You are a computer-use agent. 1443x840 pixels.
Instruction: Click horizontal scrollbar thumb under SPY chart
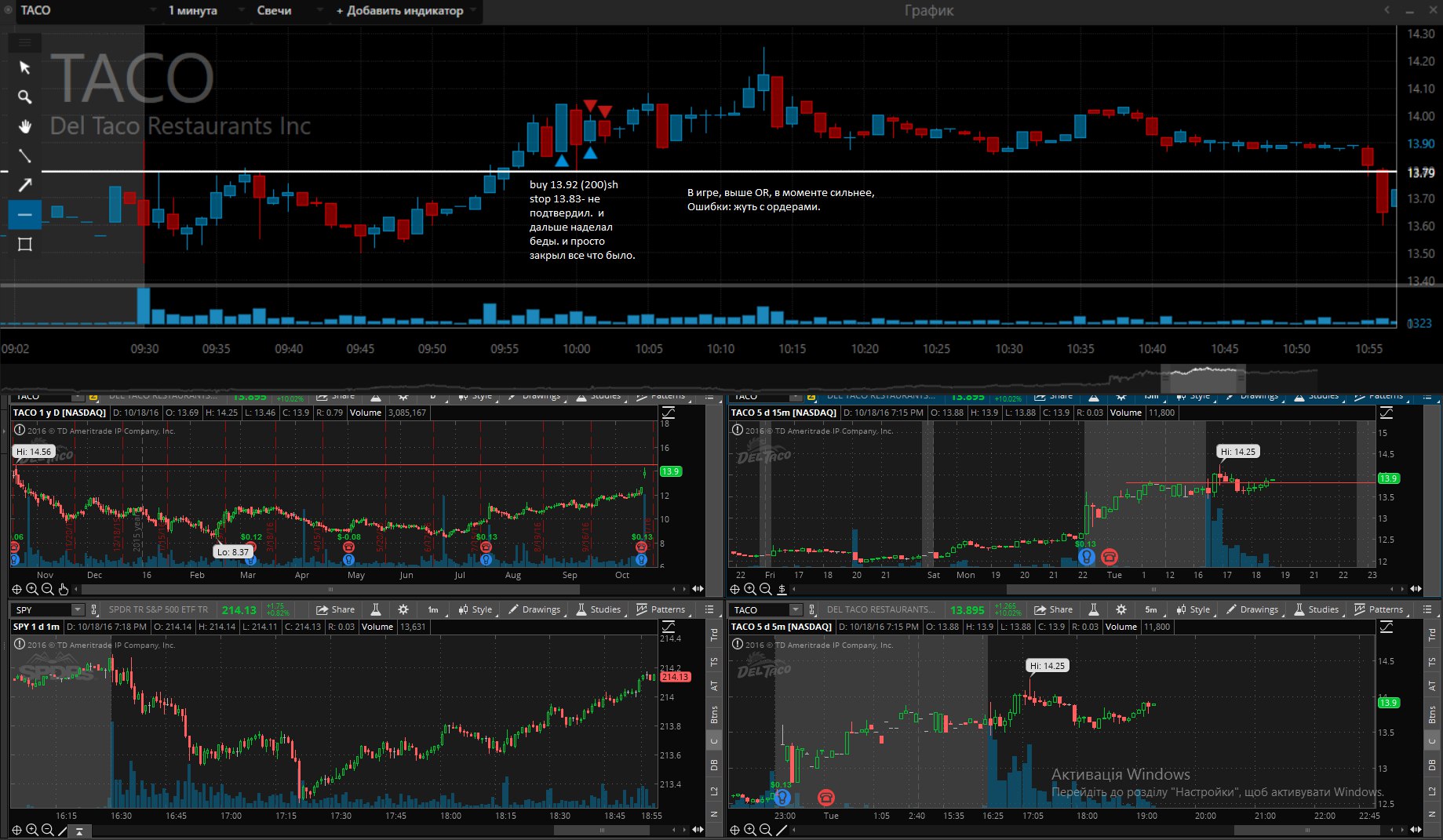602,830
